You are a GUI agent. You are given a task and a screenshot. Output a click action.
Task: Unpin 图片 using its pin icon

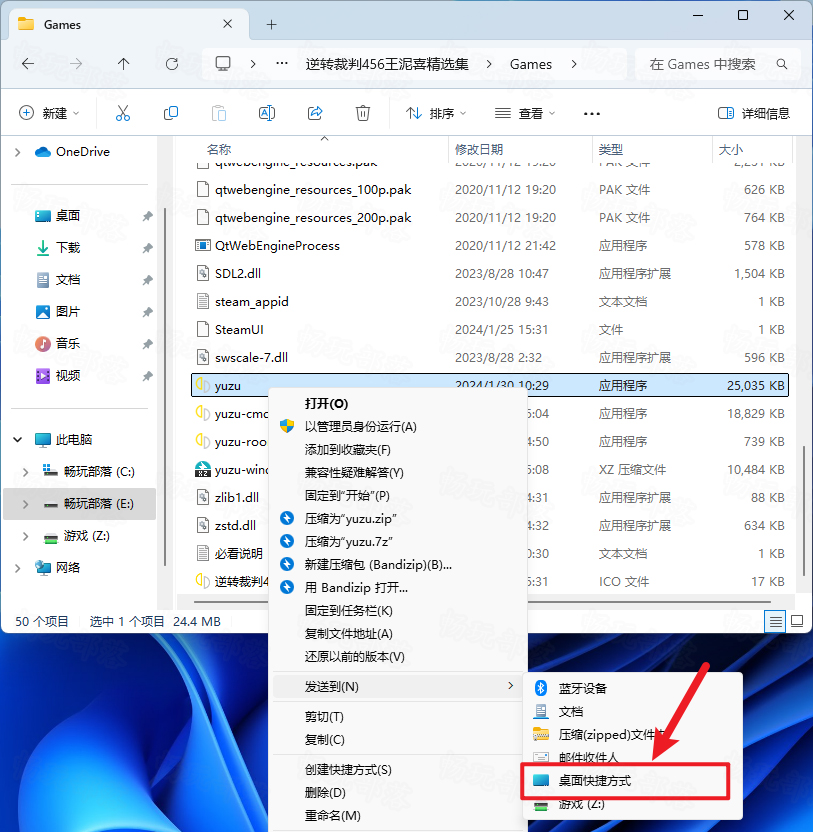point(148,312)
